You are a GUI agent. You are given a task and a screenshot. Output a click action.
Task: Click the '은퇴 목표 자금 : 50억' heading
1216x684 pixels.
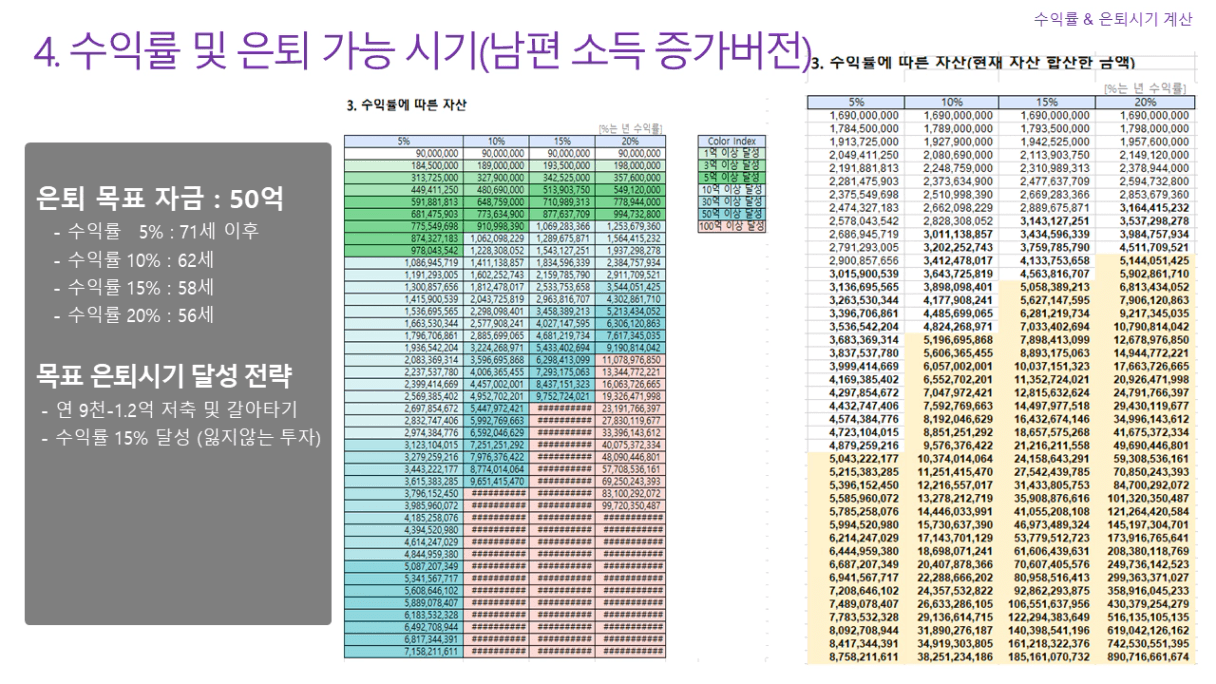[x=160, y=199]
